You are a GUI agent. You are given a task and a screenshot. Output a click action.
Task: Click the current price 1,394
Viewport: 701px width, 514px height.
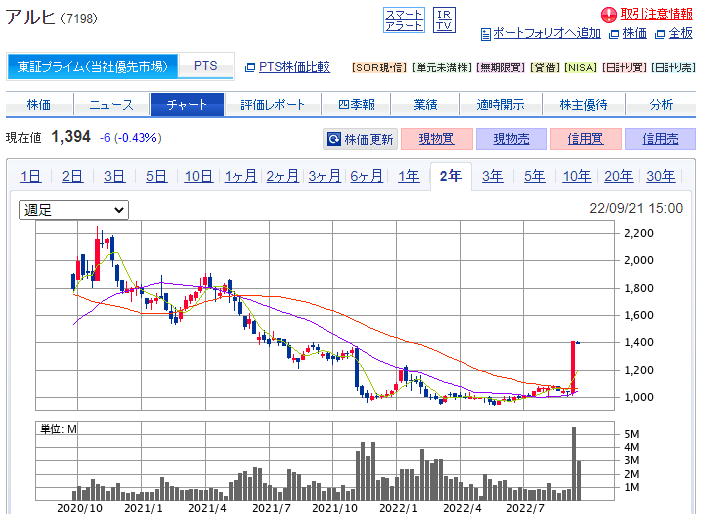(71, 137)
